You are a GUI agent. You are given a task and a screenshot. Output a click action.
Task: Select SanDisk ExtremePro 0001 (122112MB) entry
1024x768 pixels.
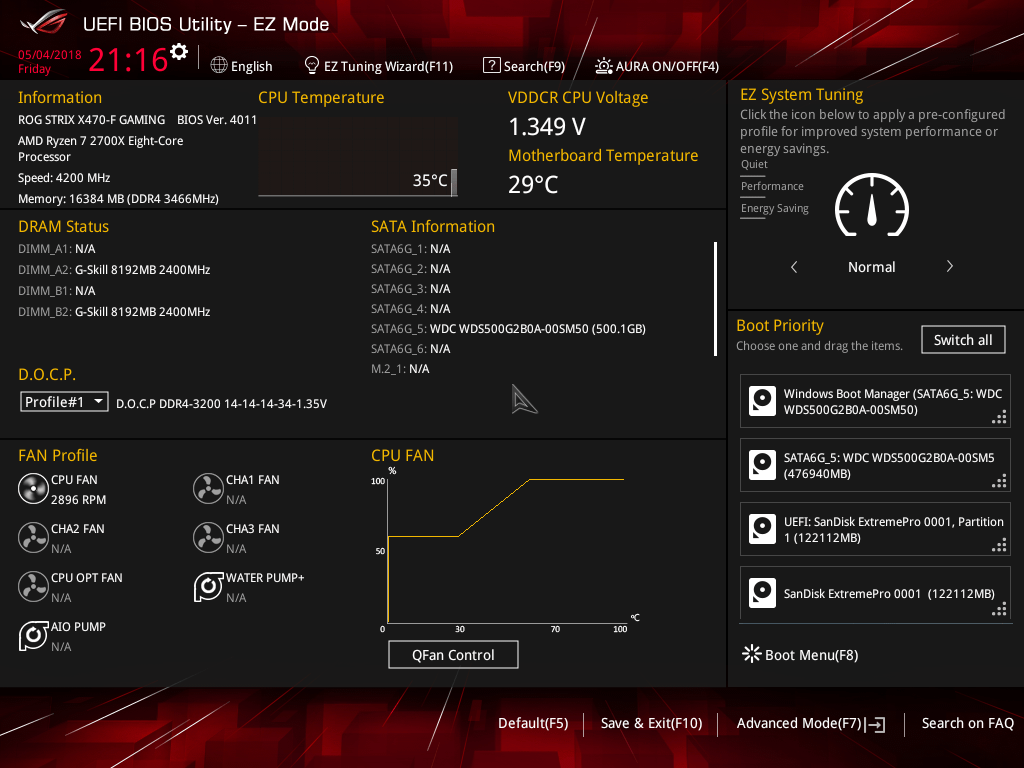click(875, 593)
